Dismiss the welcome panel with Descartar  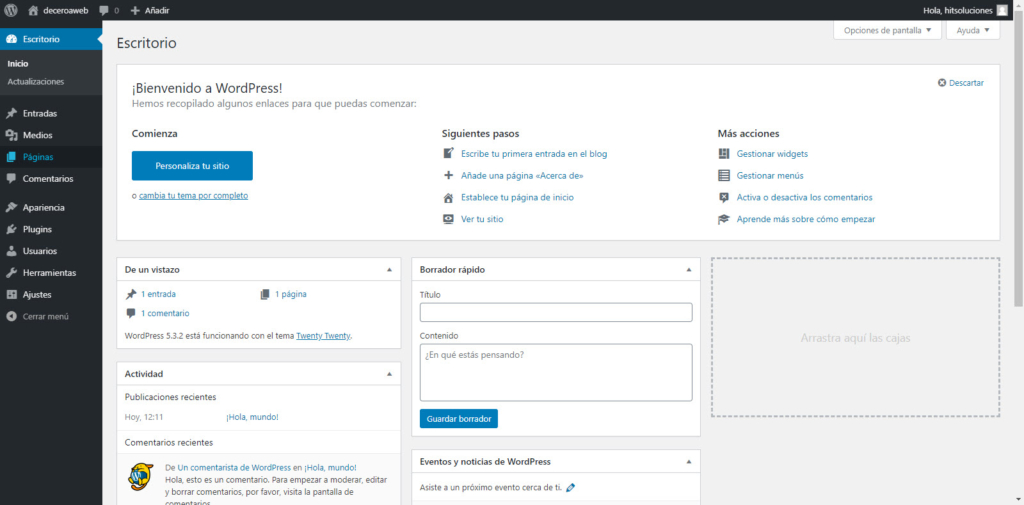click(961, 83)
